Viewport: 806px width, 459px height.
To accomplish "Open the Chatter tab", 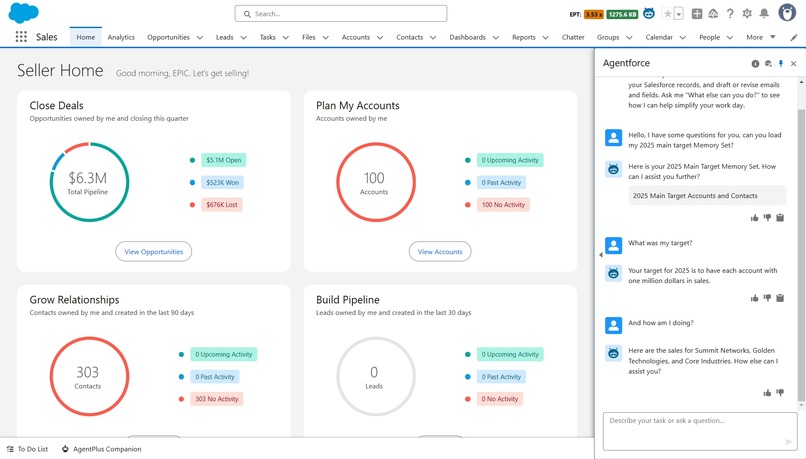I will tap(573, 38).
